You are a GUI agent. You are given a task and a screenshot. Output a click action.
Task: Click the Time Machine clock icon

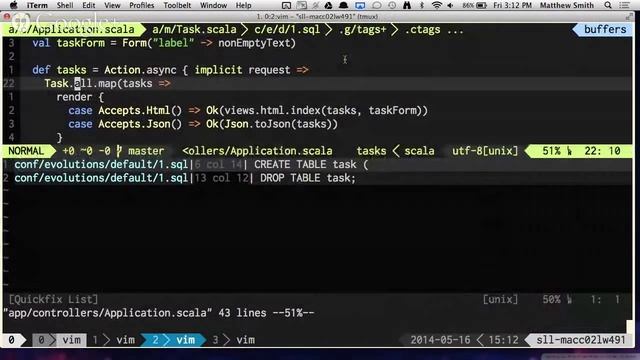[392, 5]
